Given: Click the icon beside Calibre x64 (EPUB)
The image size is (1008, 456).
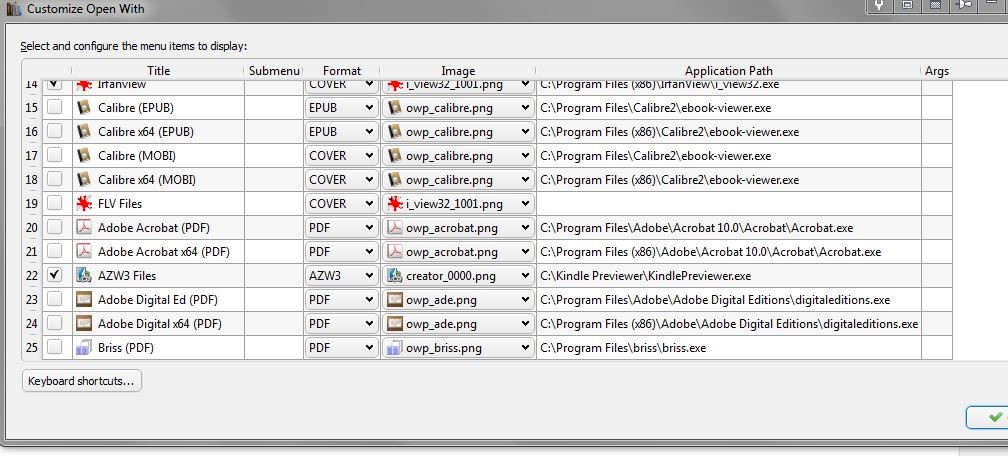Looking at the screenshot, I should (84, 131).
